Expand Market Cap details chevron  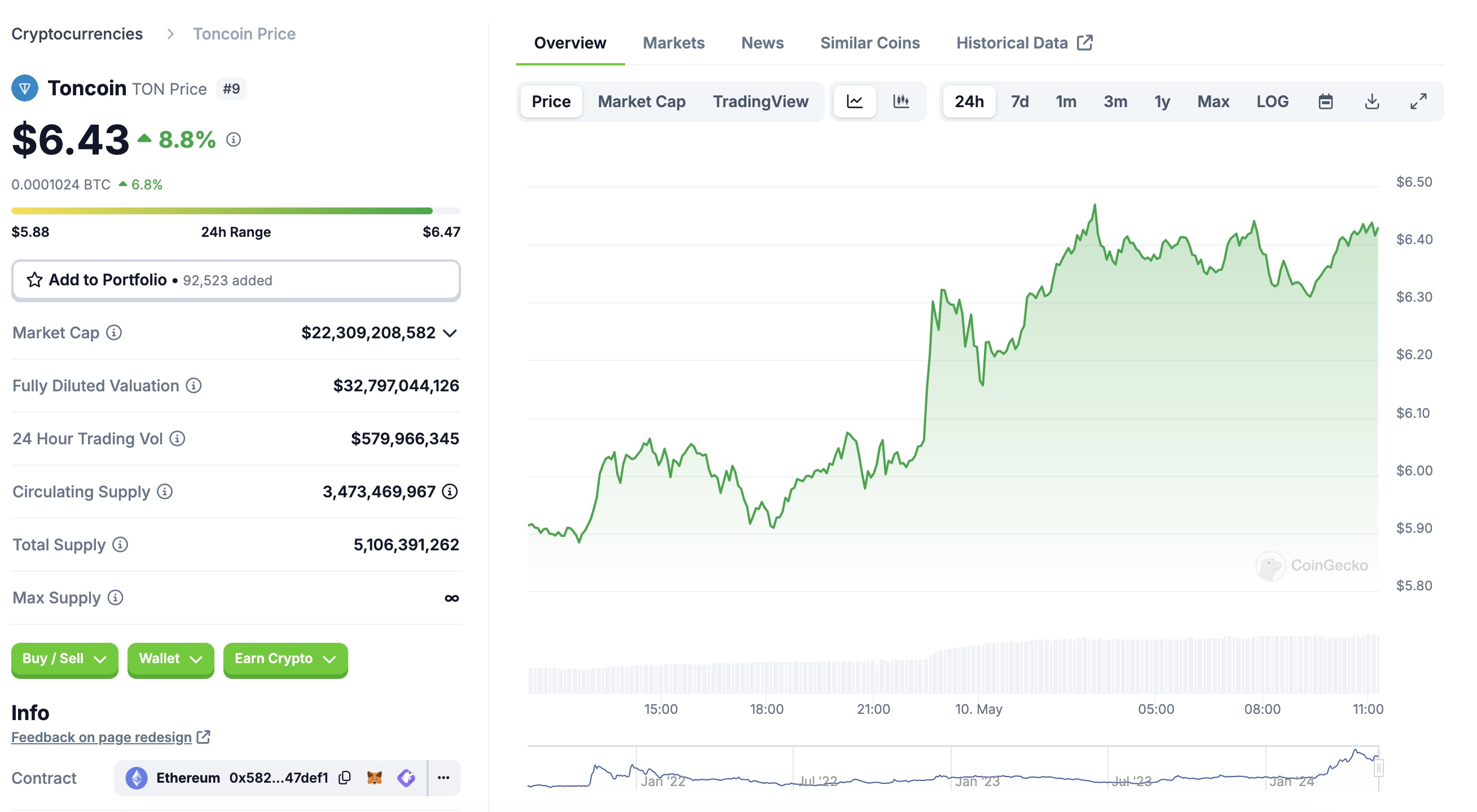(450, 333)
